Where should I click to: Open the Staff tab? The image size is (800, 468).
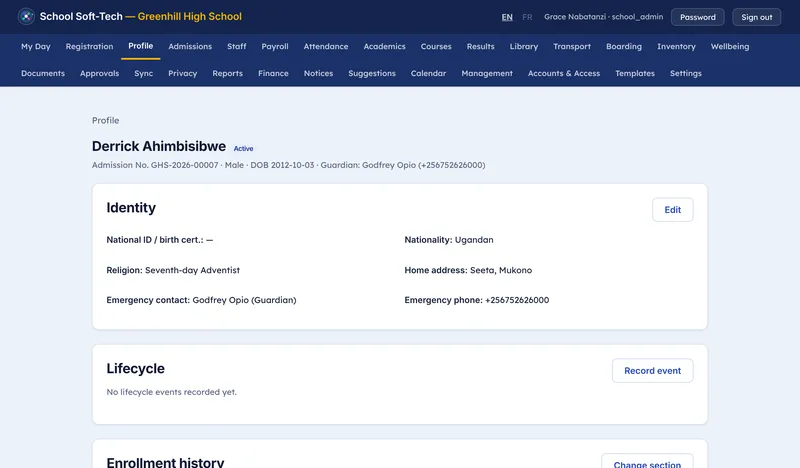point(237,46)
